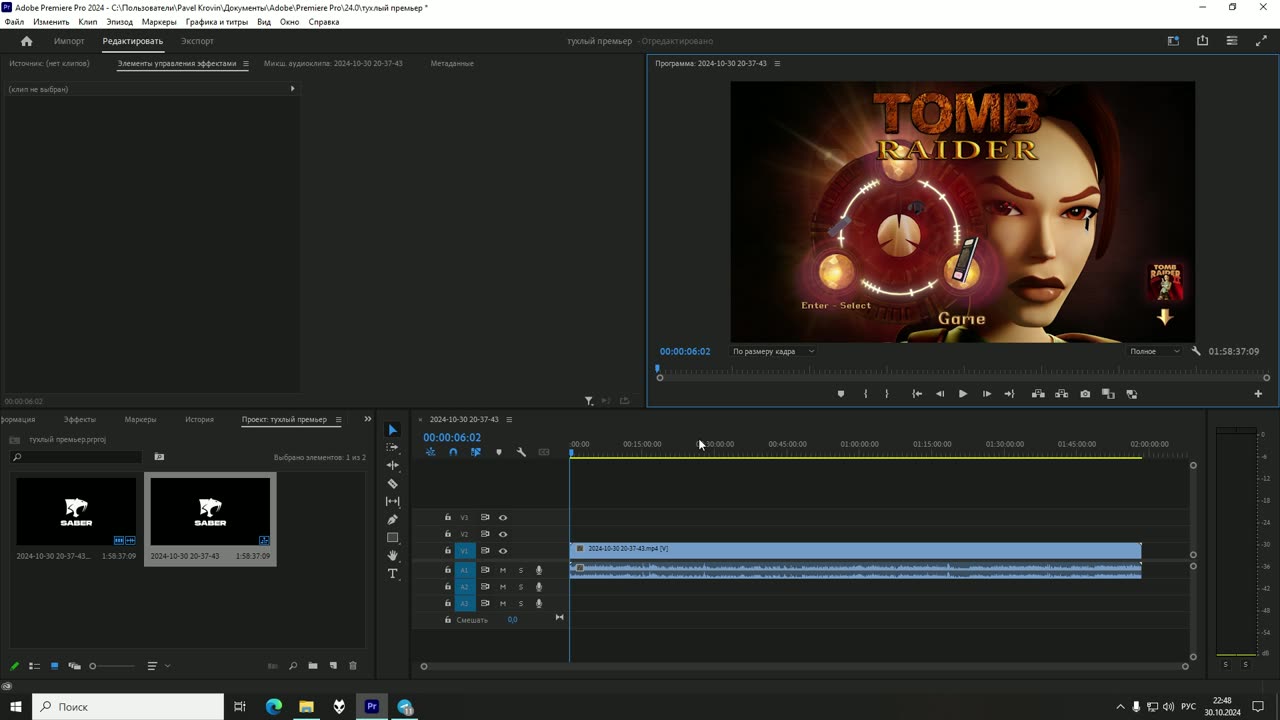Select the Ripple Edit tool
The width and height of the screenshot is (1280, 720).
click(392, 466)
